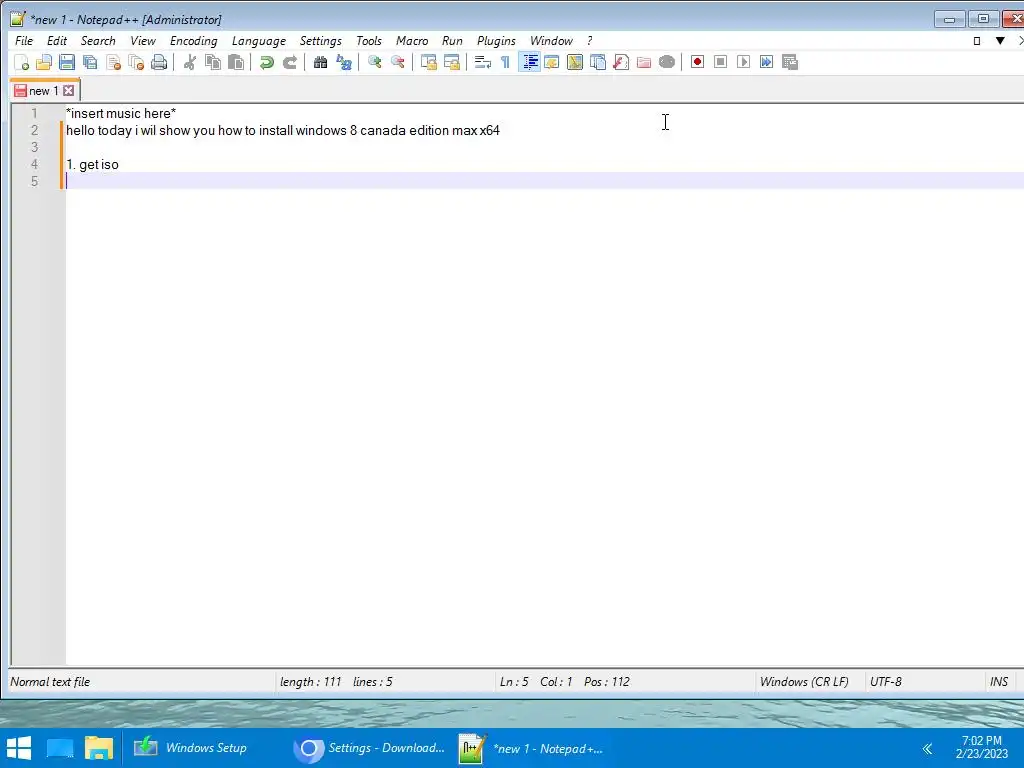
Task: Open the Language menu
Action: (x=259, y=40)
